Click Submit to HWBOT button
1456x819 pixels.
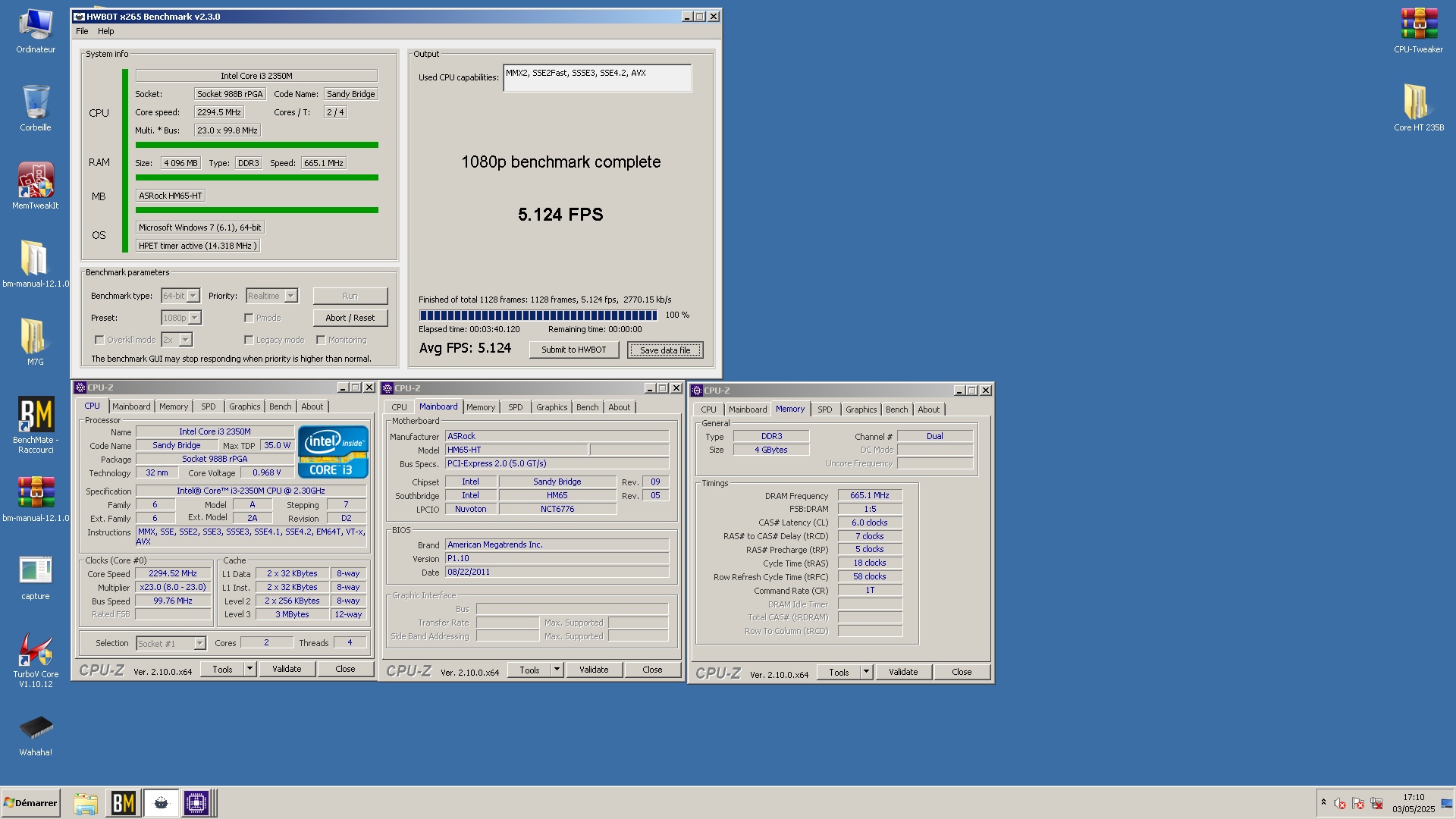573,350
